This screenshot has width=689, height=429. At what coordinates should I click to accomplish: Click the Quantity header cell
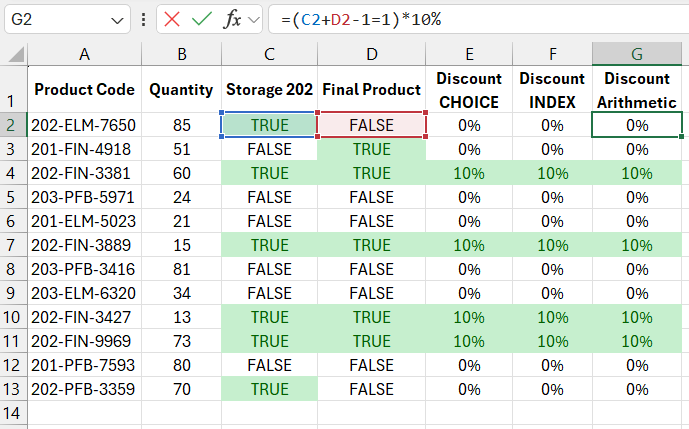tap(181, 89)
